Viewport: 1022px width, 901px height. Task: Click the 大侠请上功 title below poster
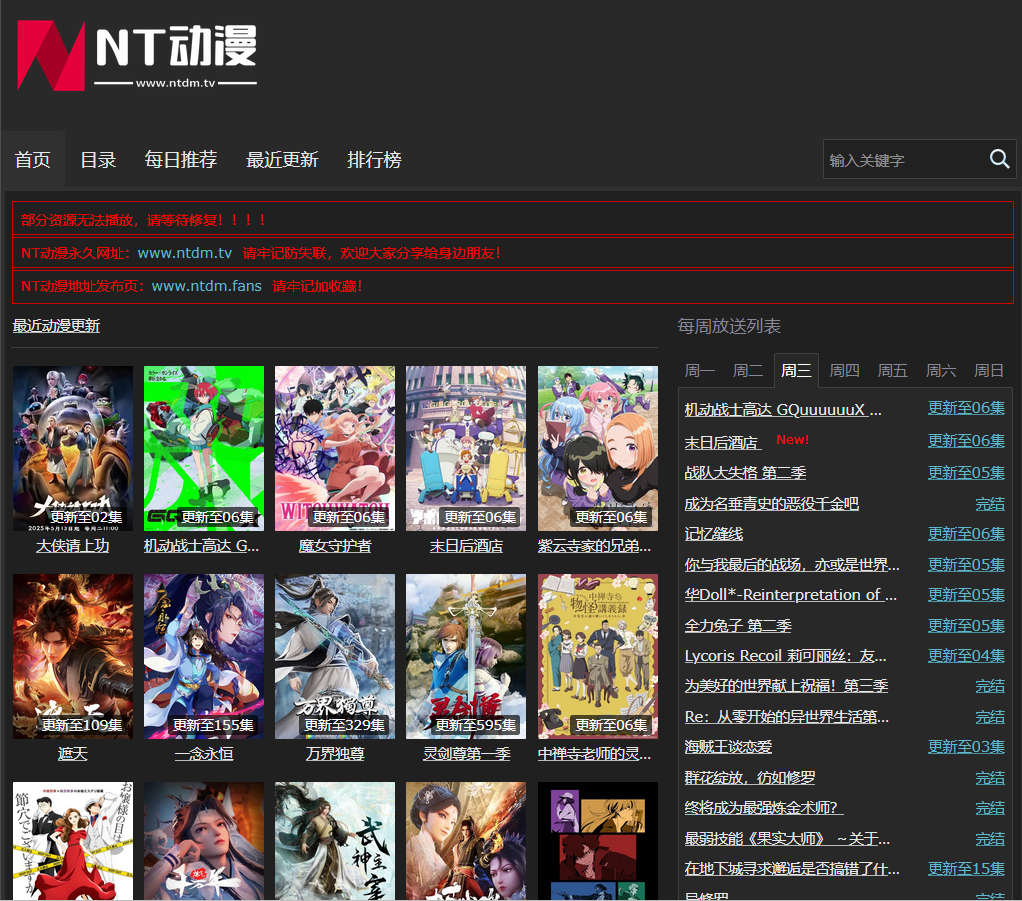click(x=72, y=546)
